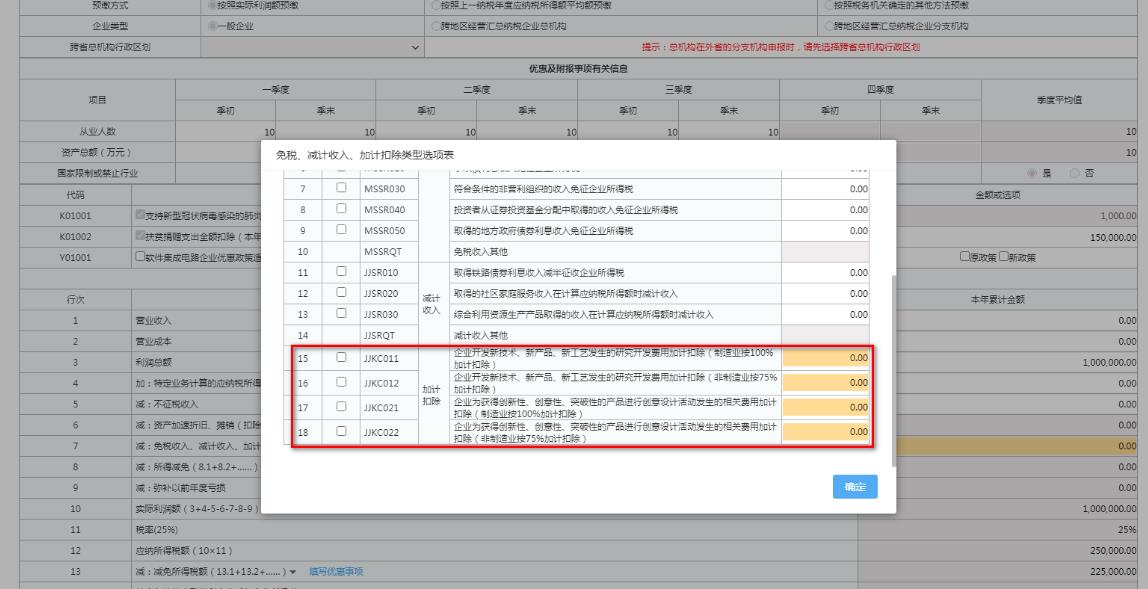
Task: Tick the MSSR040 checkbox
Action: click(x=342, y=209)
